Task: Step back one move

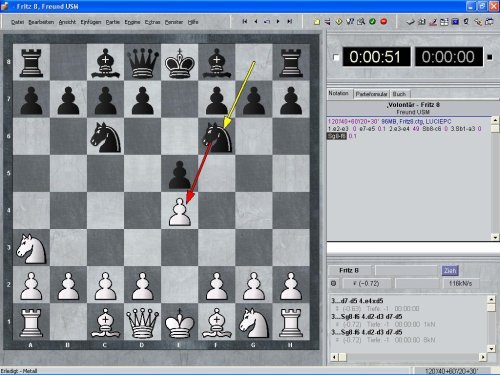Action: pos(256,21)
